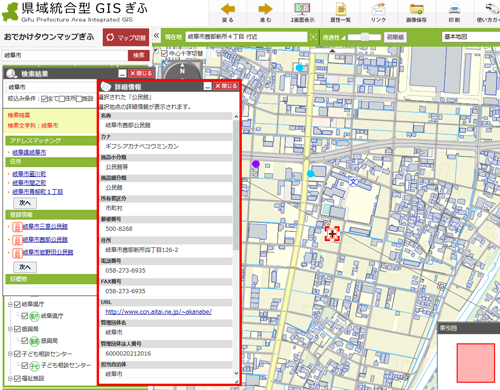
Task: Click the green 岐阜県庁 legend icon
Action: [34, 316]
